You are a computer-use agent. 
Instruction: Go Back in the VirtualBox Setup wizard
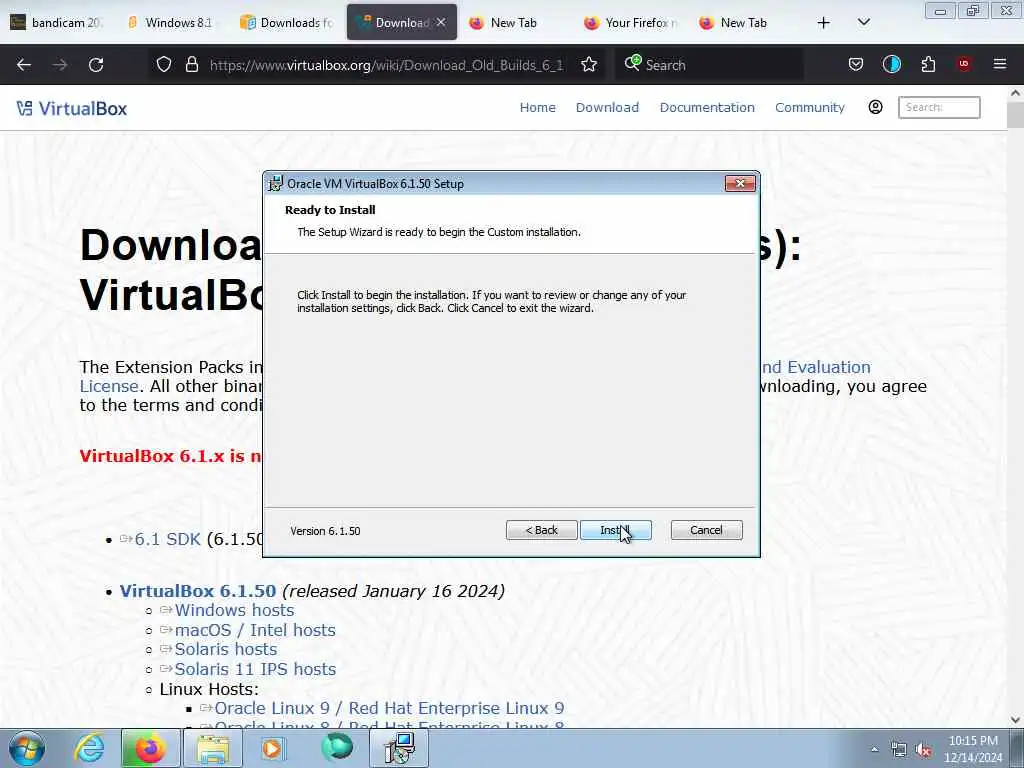541,530
